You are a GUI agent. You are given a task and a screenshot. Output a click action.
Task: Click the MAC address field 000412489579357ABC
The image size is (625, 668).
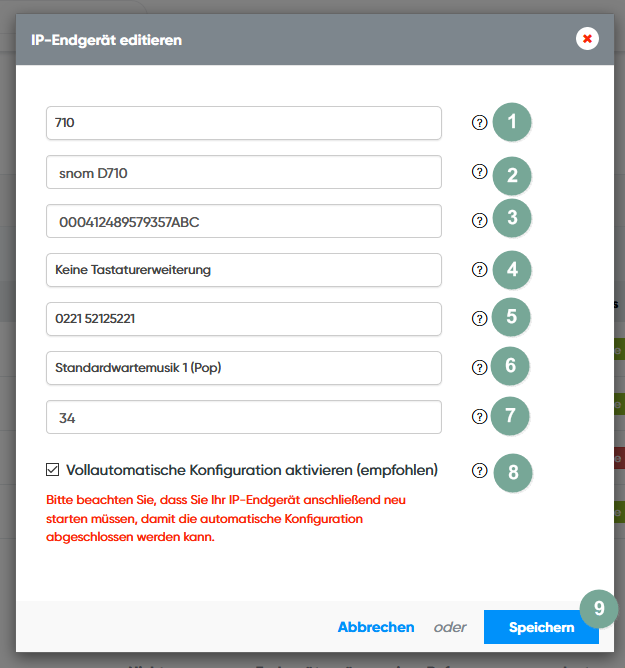coord(243,221)
